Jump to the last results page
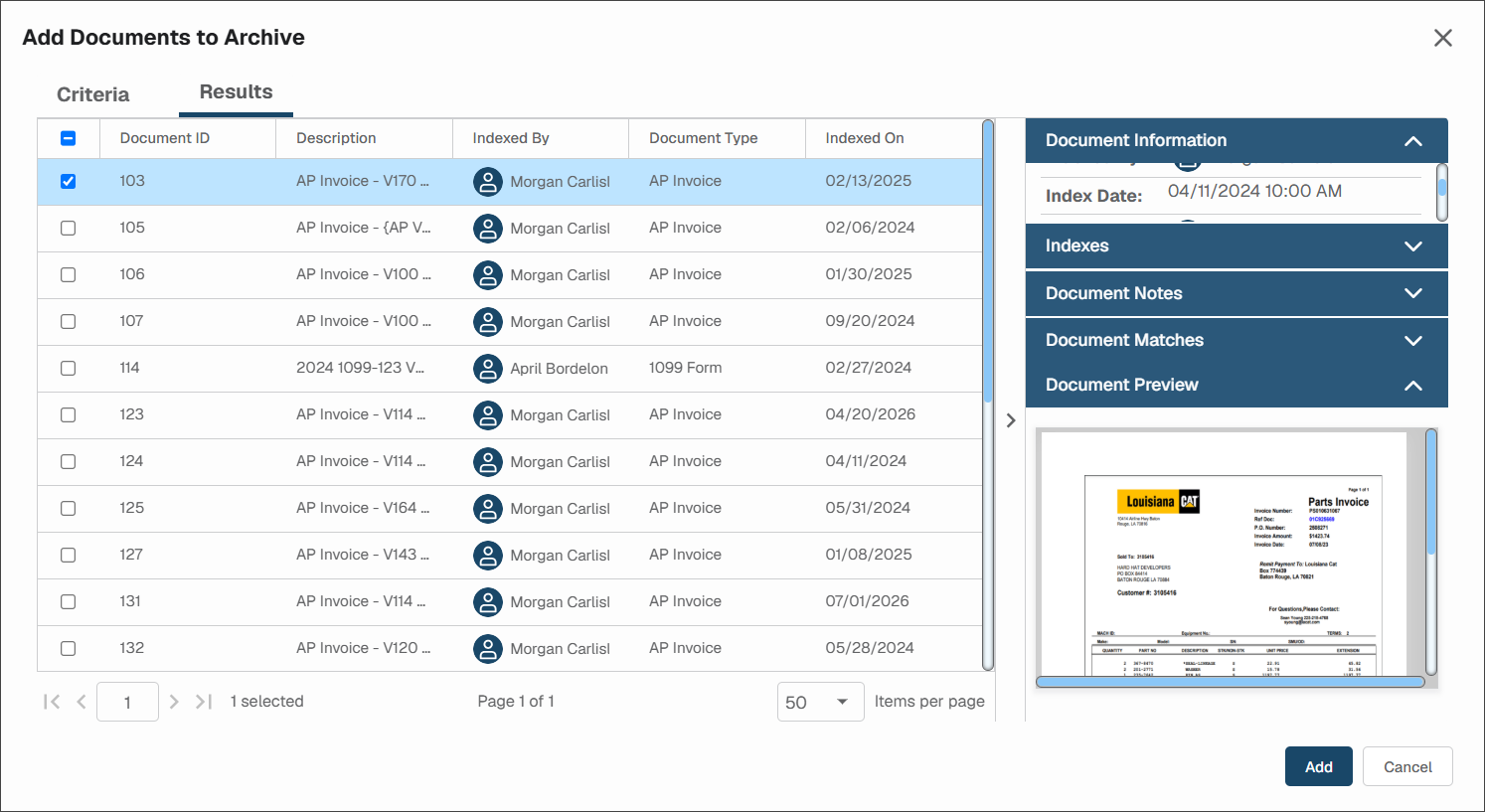 tap(204, 702)
